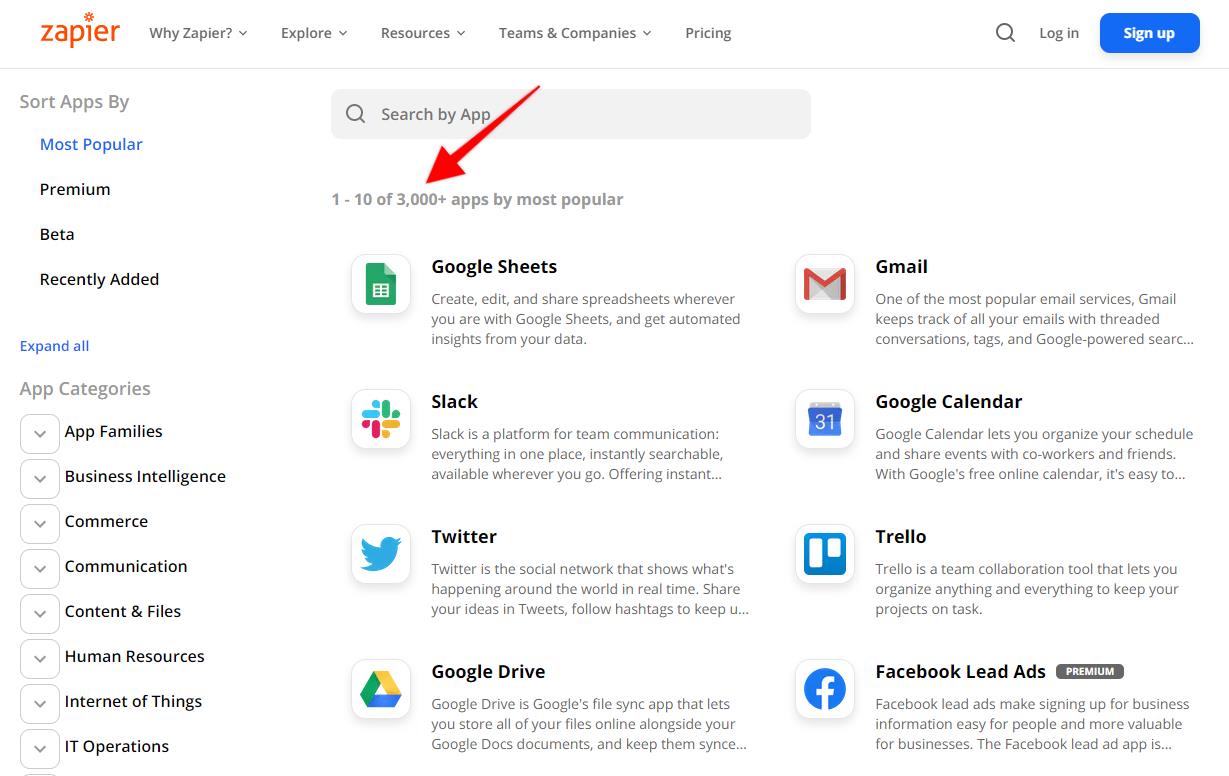Open the Google Calendar title link

949,402
